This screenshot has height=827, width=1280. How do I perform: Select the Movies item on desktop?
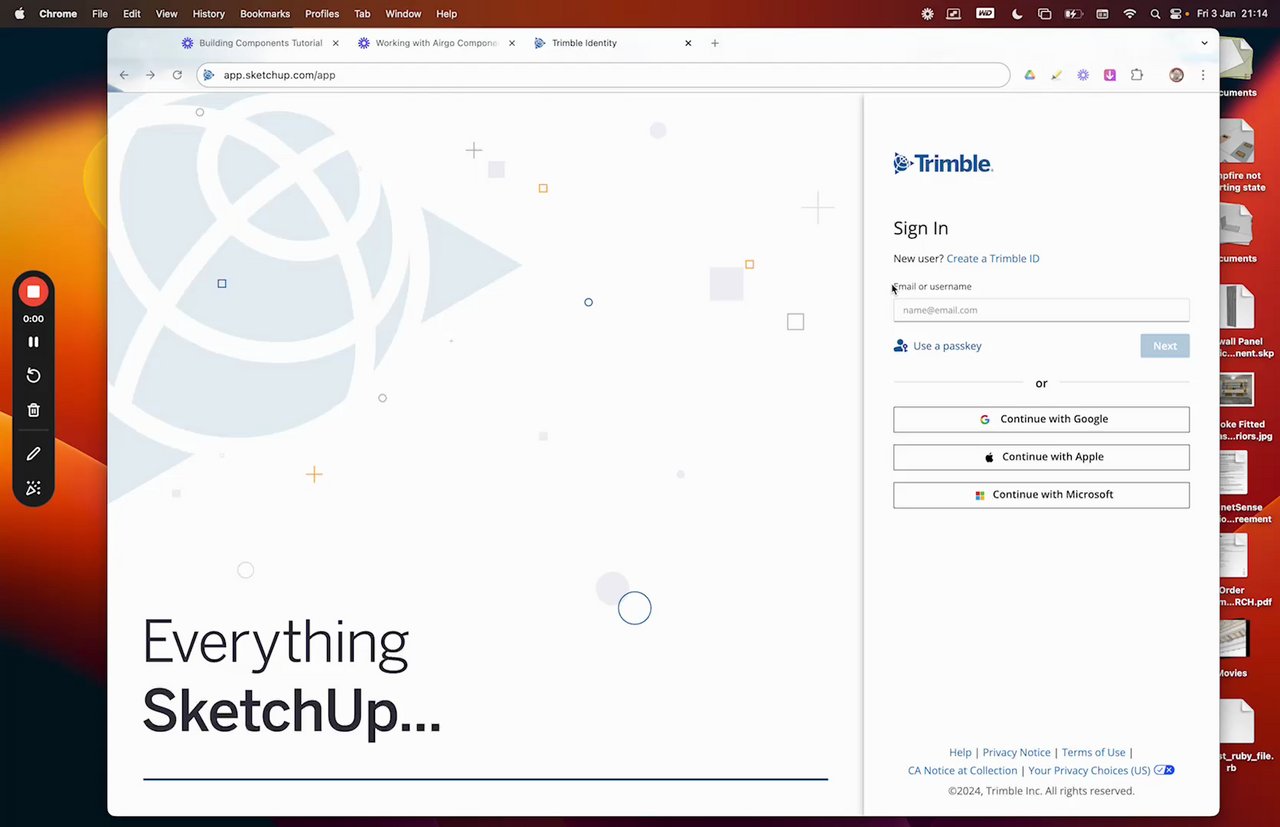tap(1234, 648)
